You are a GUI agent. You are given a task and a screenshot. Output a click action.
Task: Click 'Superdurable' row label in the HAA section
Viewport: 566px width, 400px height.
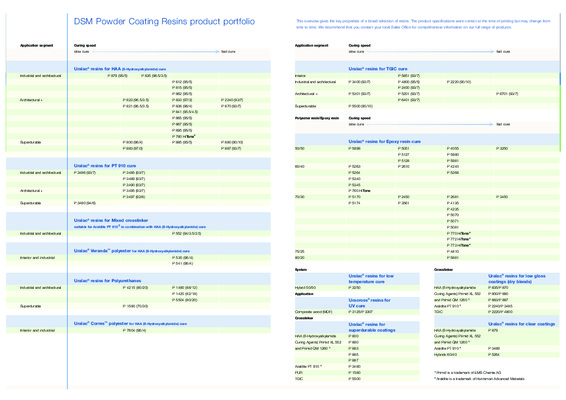(30, 142)
